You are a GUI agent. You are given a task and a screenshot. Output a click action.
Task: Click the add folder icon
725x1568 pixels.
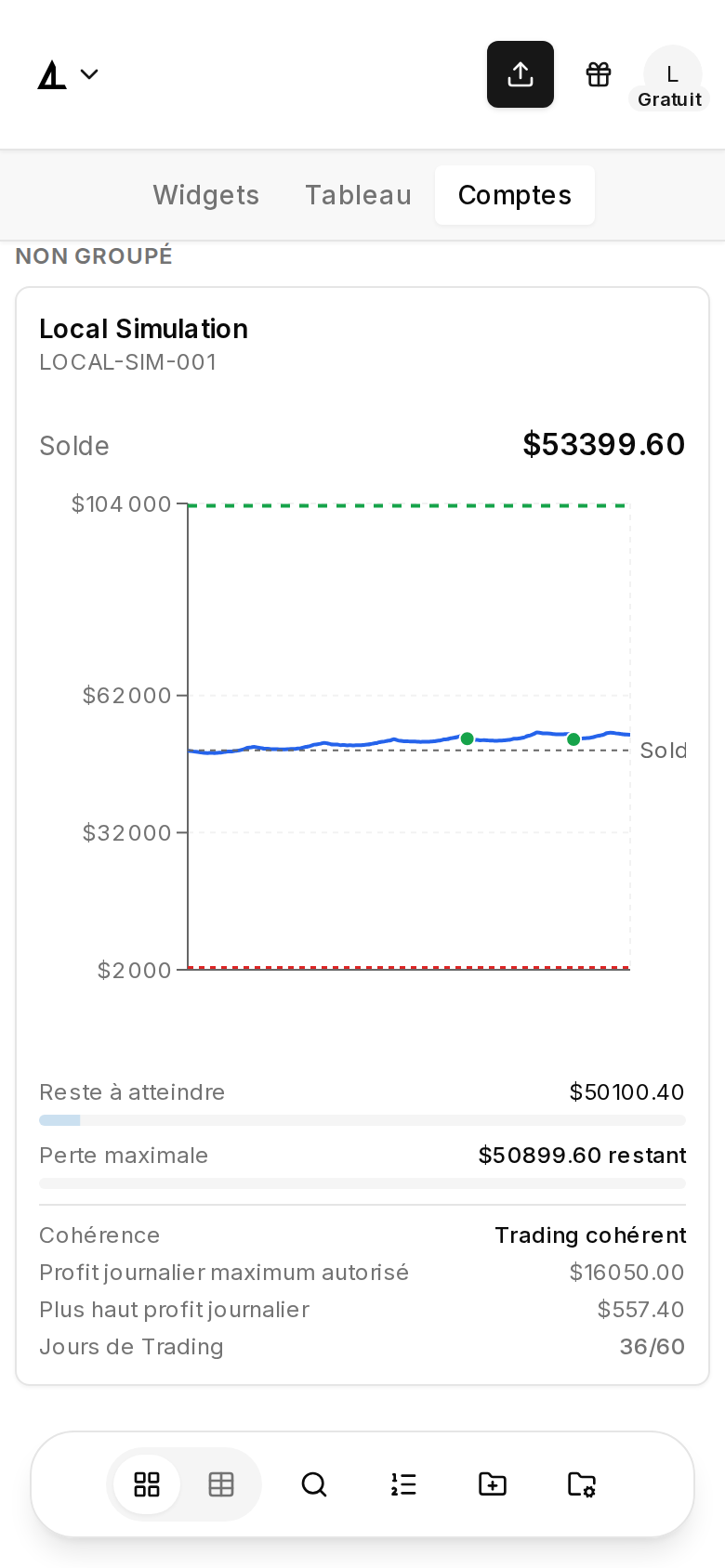[x=493, y=1484]
